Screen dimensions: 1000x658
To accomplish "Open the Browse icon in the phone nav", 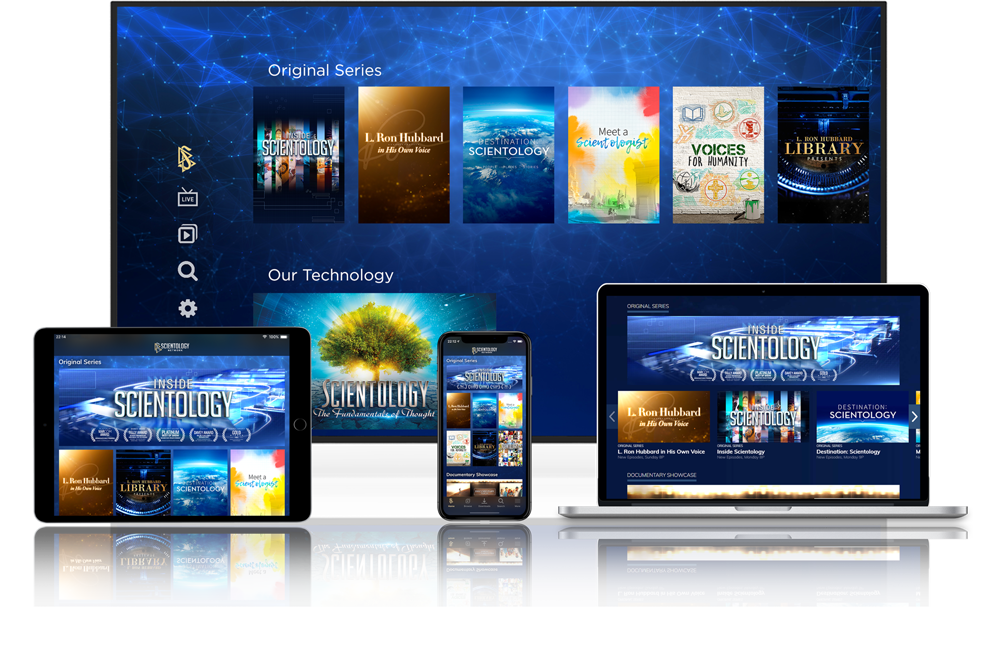I will (x=468, y=500).
